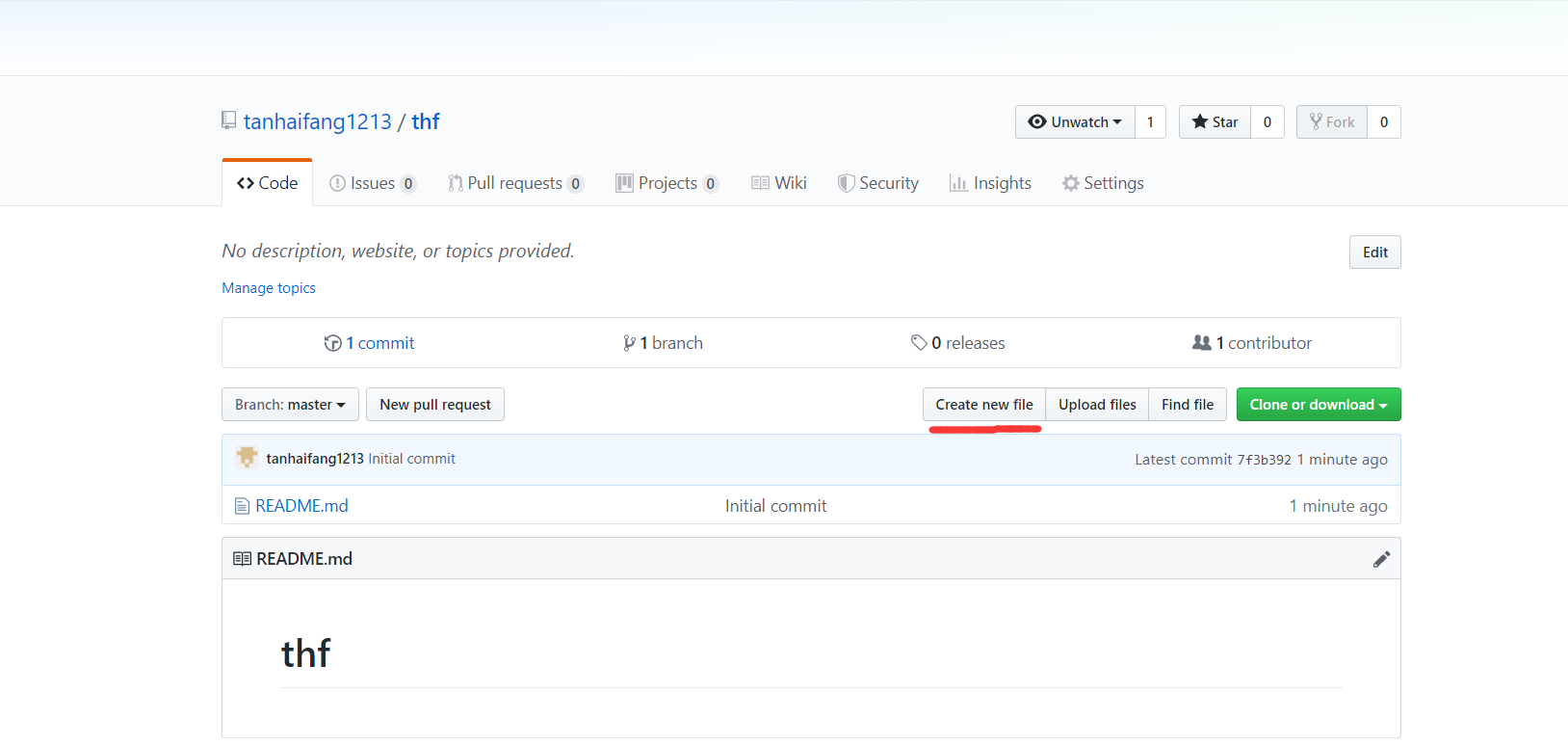The width and height of the screenshot is (1568, 745).
Task: Click the star count 0
Action: tap(1267, 122)
